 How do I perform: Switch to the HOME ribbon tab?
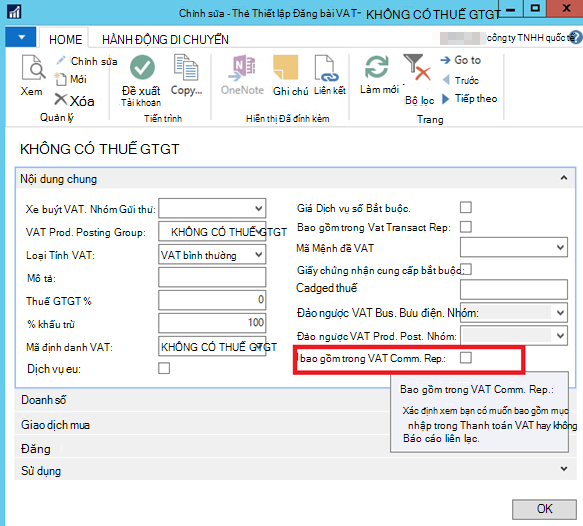[65, 39]
